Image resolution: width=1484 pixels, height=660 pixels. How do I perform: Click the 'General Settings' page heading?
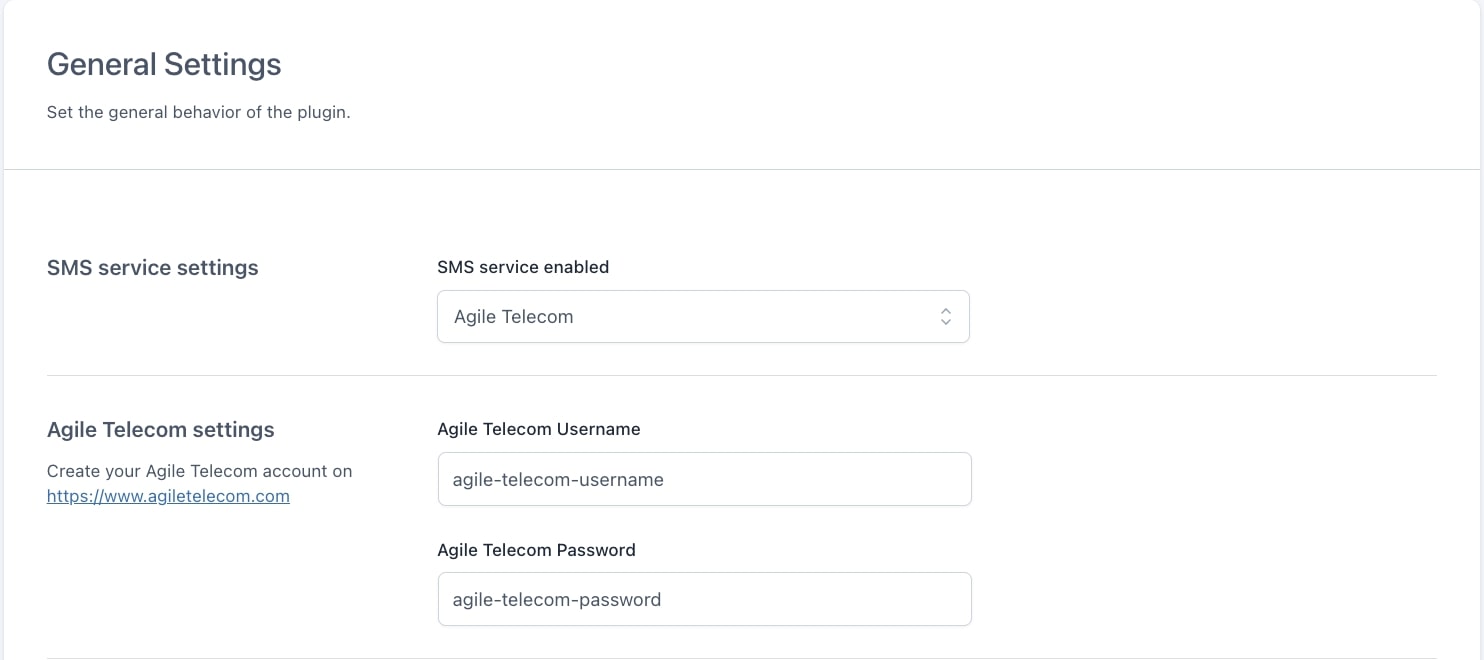click(x=164, y=65)
